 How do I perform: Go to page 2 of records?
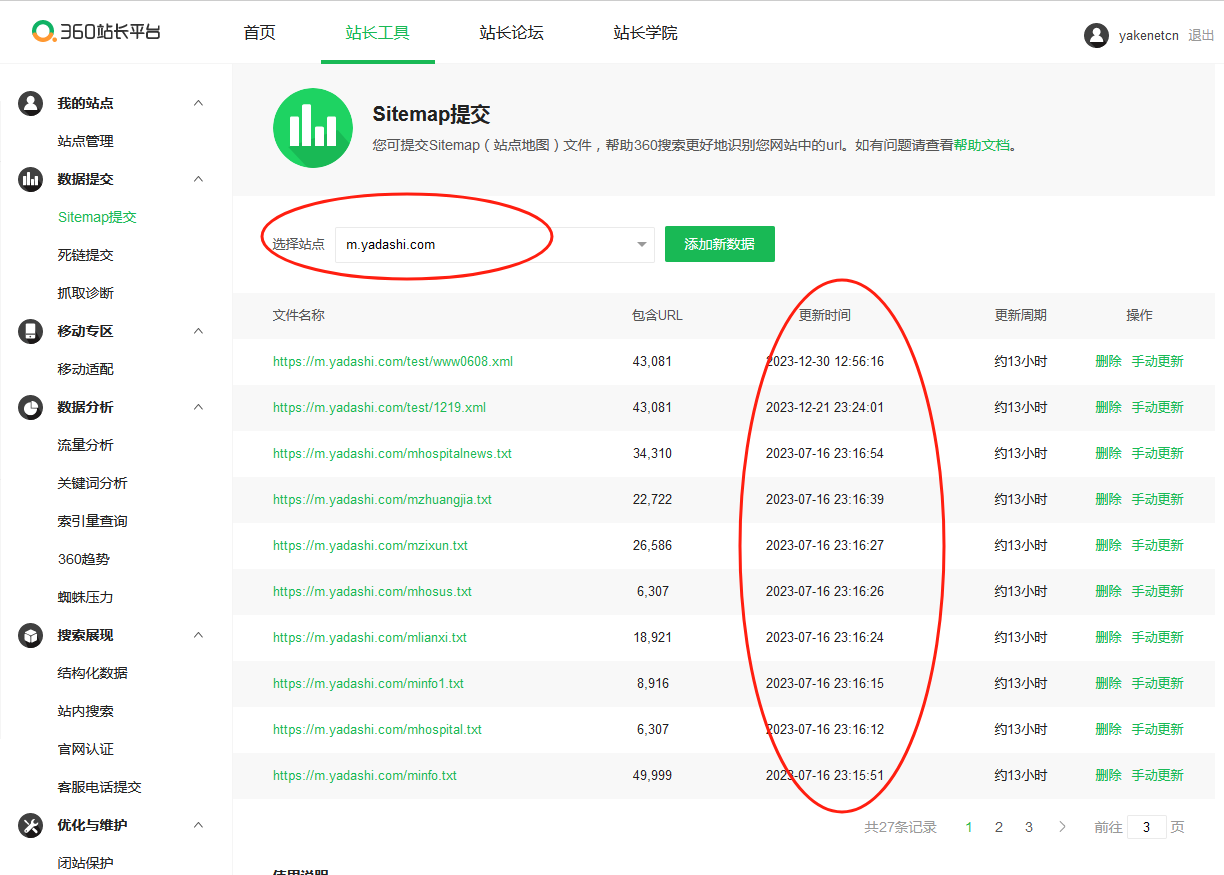[998, 827]
